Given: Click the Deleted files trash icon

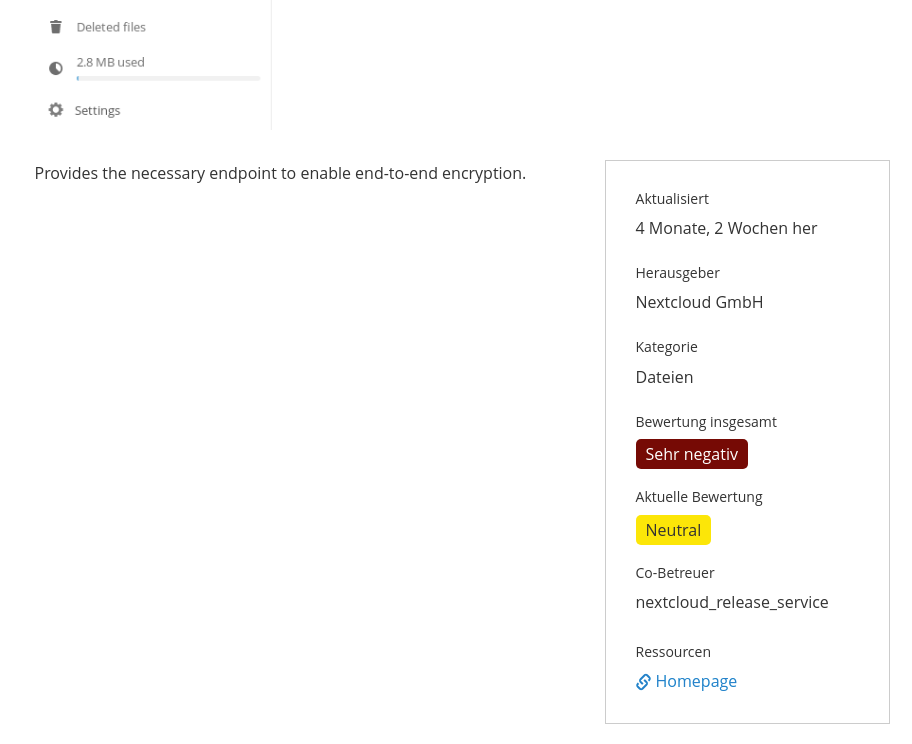Looking at the screenshot, I should click(56, 27).
